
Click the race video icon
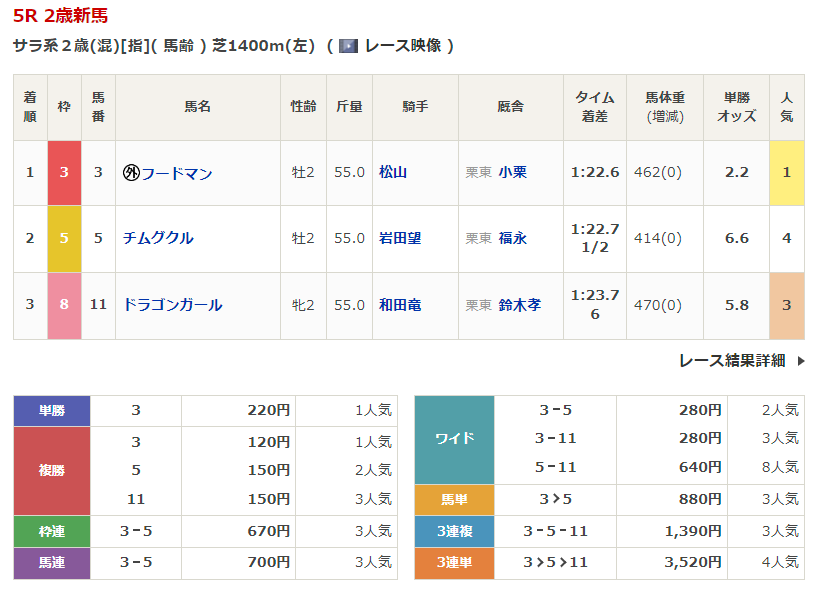tap(348, 46)
